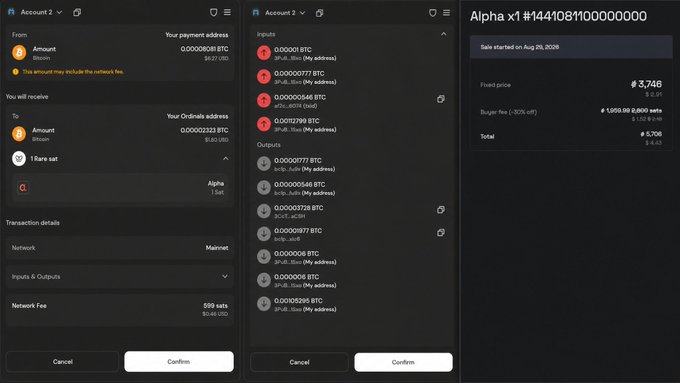
Task: Click the 0.00105295 BTC output amount text
Action: [x=298, y=301]
